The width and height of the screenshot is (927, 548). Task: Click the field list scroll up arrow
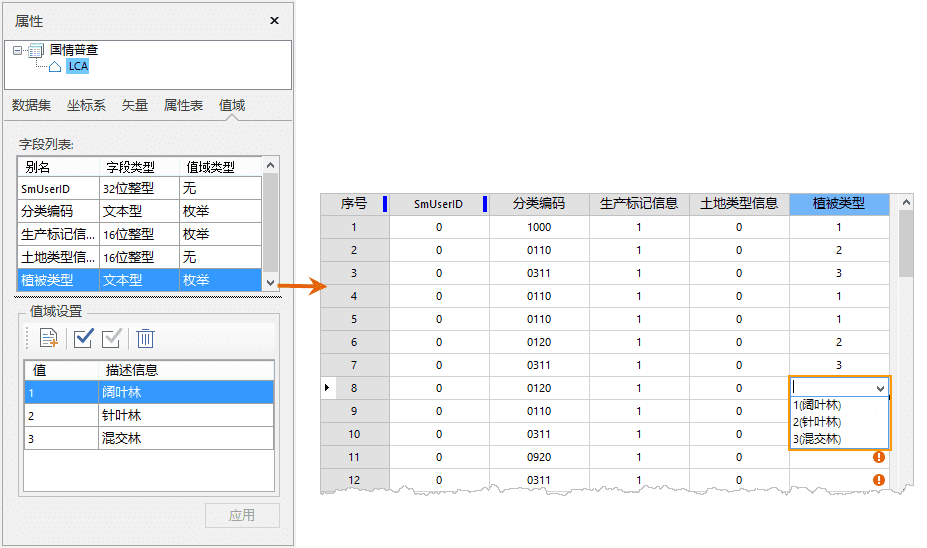(x=270, y=166)
